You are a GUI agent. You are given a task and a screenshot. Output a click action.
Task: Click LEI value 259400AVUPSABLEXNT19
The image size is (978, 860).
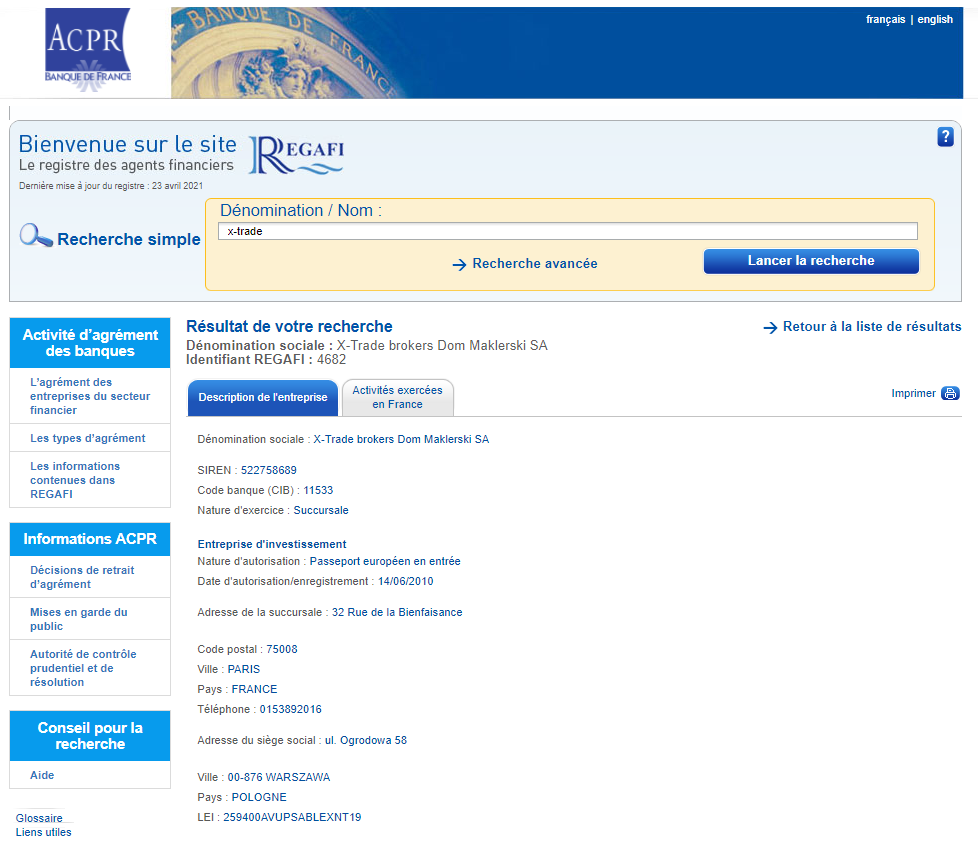(292, 817)
